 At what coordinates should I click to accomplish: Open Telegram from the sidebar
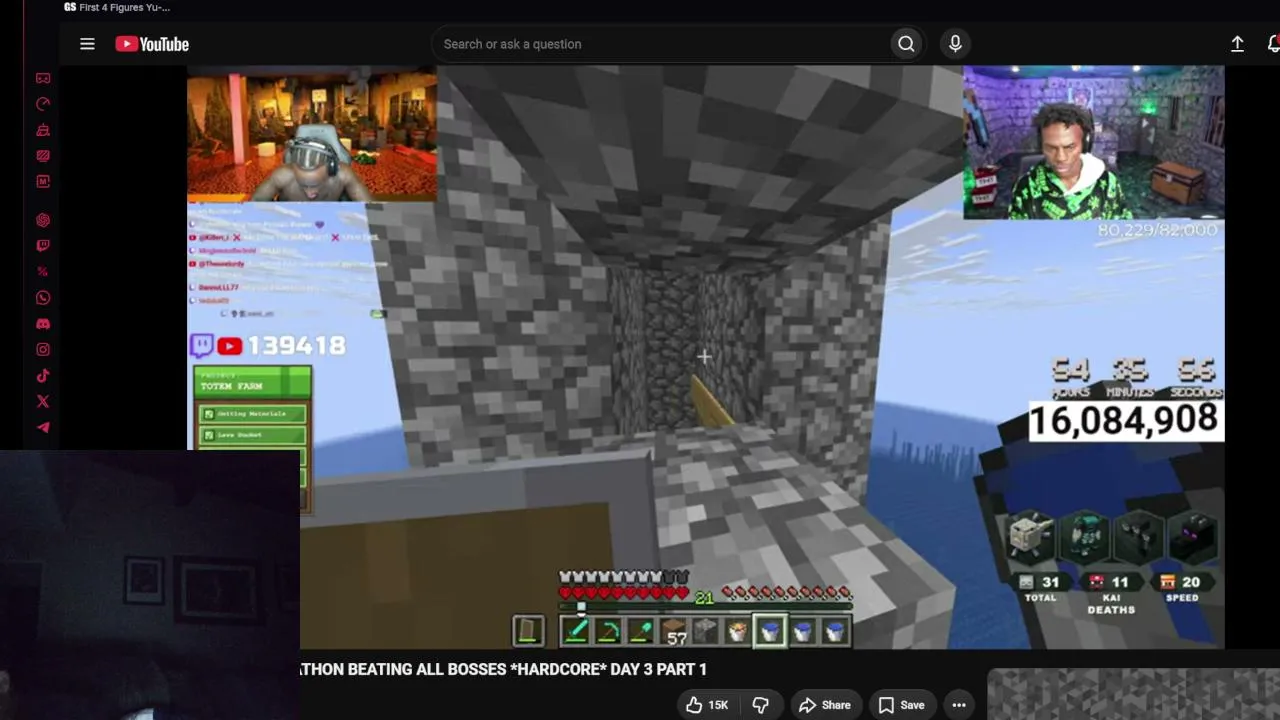click(43, 428)
